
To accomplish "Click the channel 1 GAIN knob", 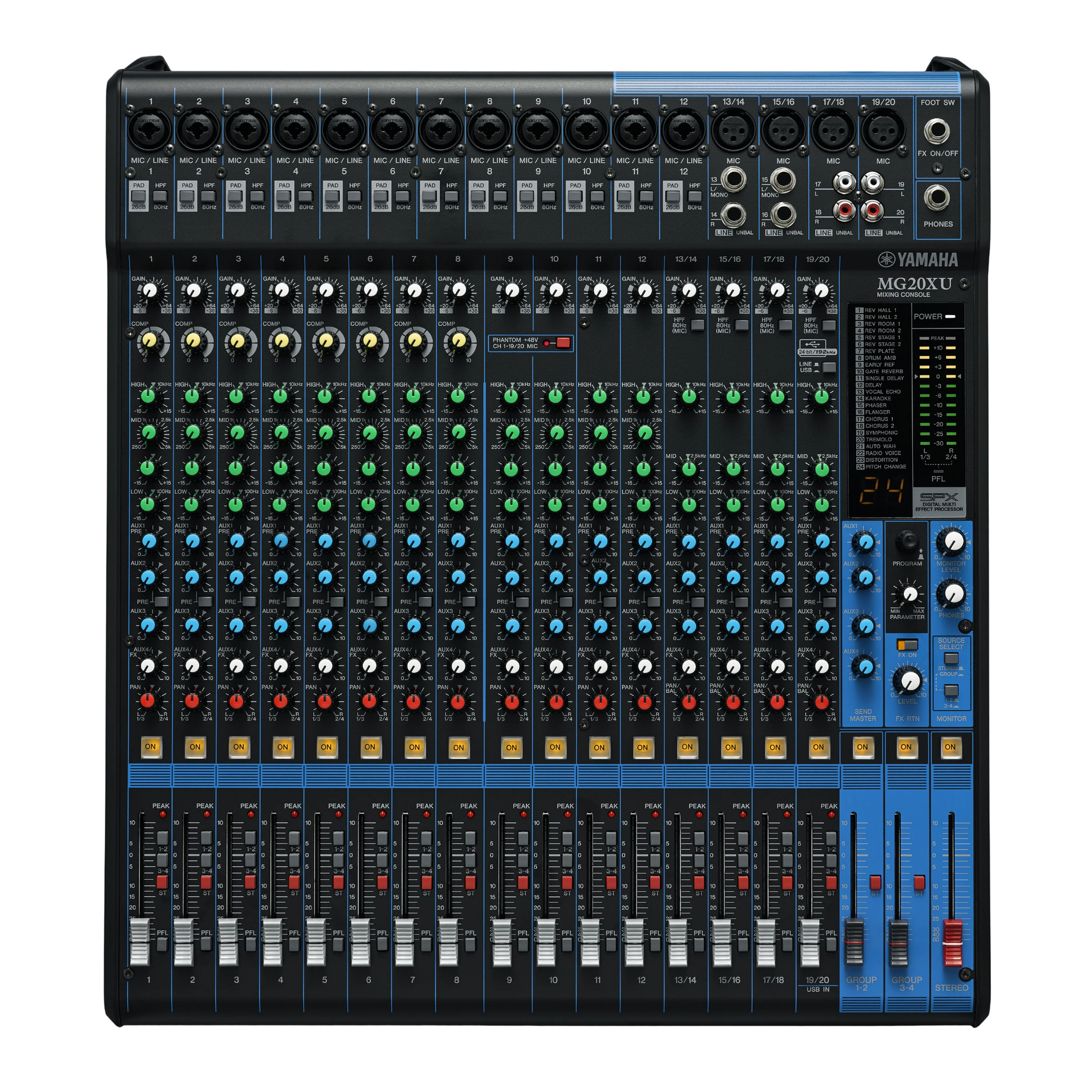I will point(150,291).
